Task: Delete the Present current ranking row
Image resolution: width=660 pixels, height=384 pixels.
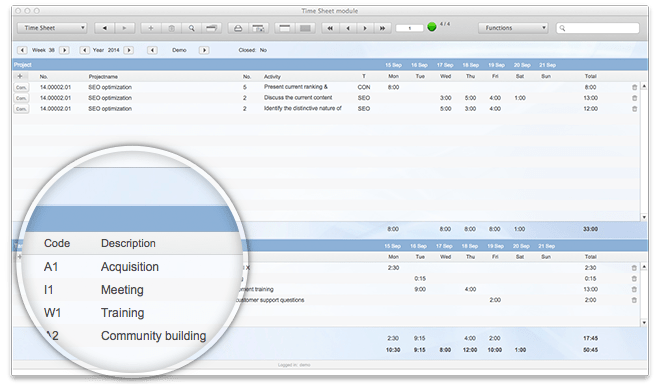Action: [x=634, y=87]
